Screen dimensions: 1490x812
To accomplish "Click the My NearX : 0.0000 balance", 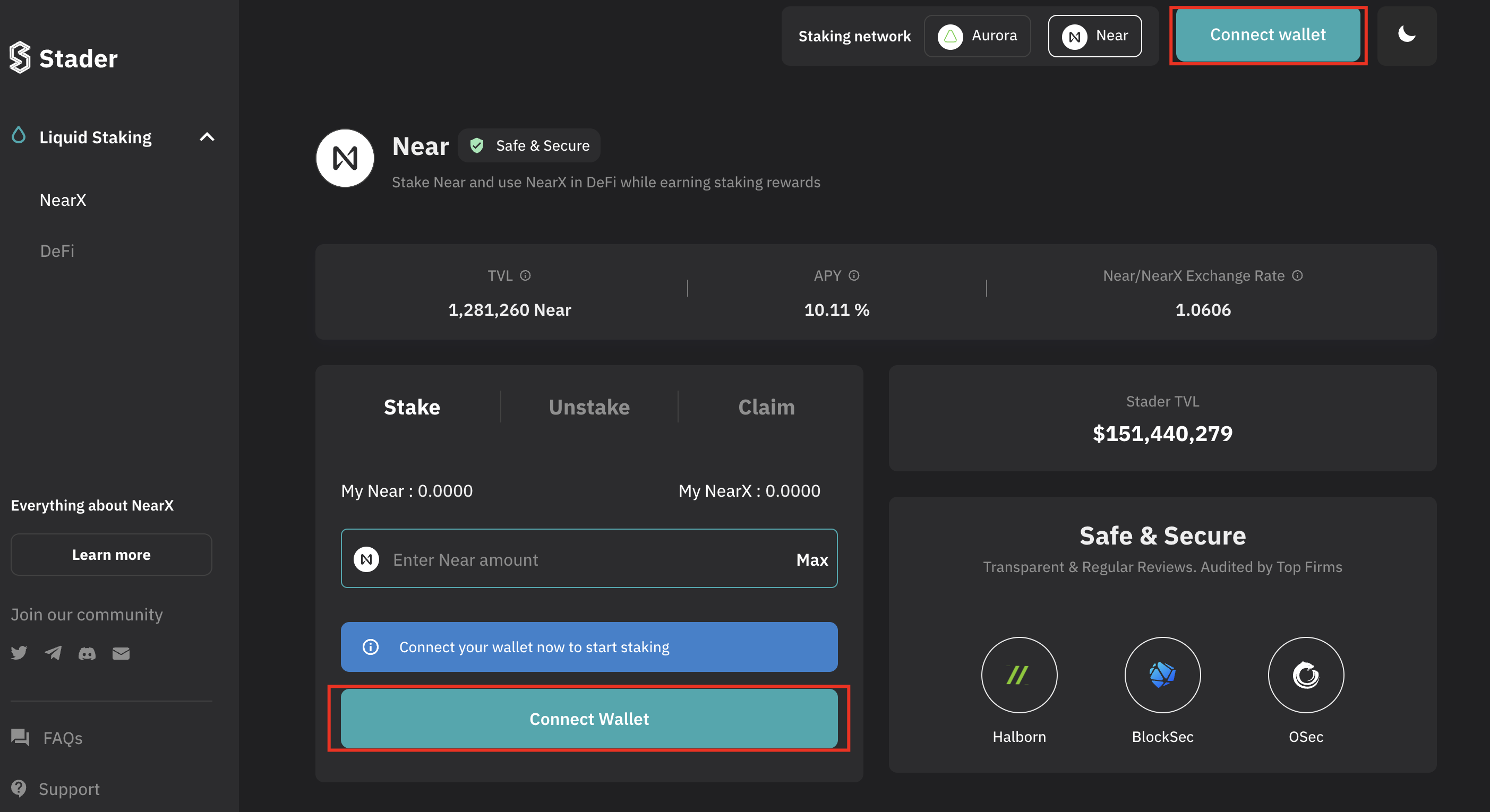I will [749, 491].
